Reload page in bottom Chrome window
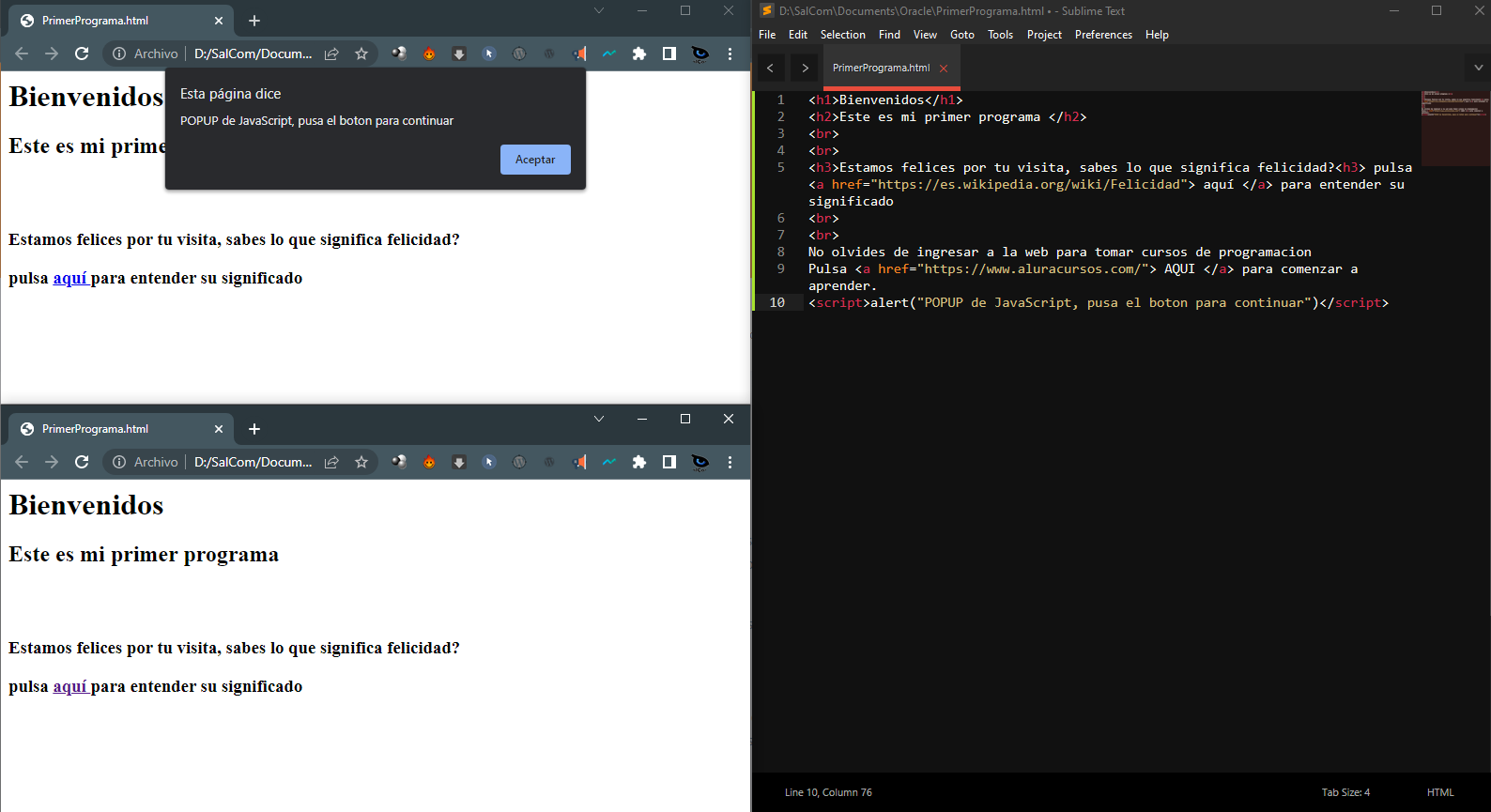1491x812 pixels. tap(82, 462)
